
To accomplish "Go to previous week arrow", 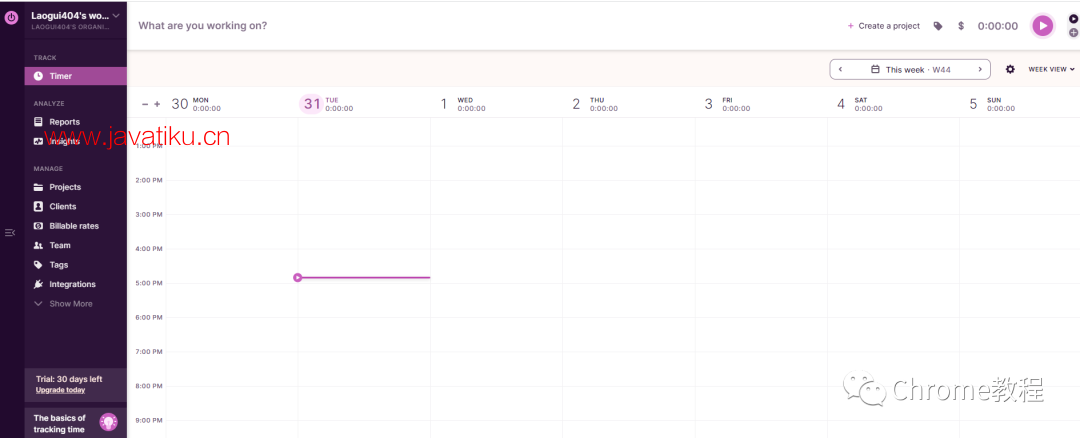I will coord(840,70).
